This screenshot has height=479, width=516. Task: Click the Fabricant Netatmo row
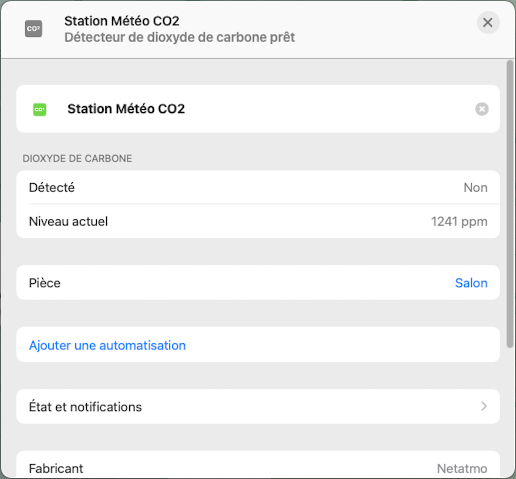pyautogui.click(x=258, y=466)
